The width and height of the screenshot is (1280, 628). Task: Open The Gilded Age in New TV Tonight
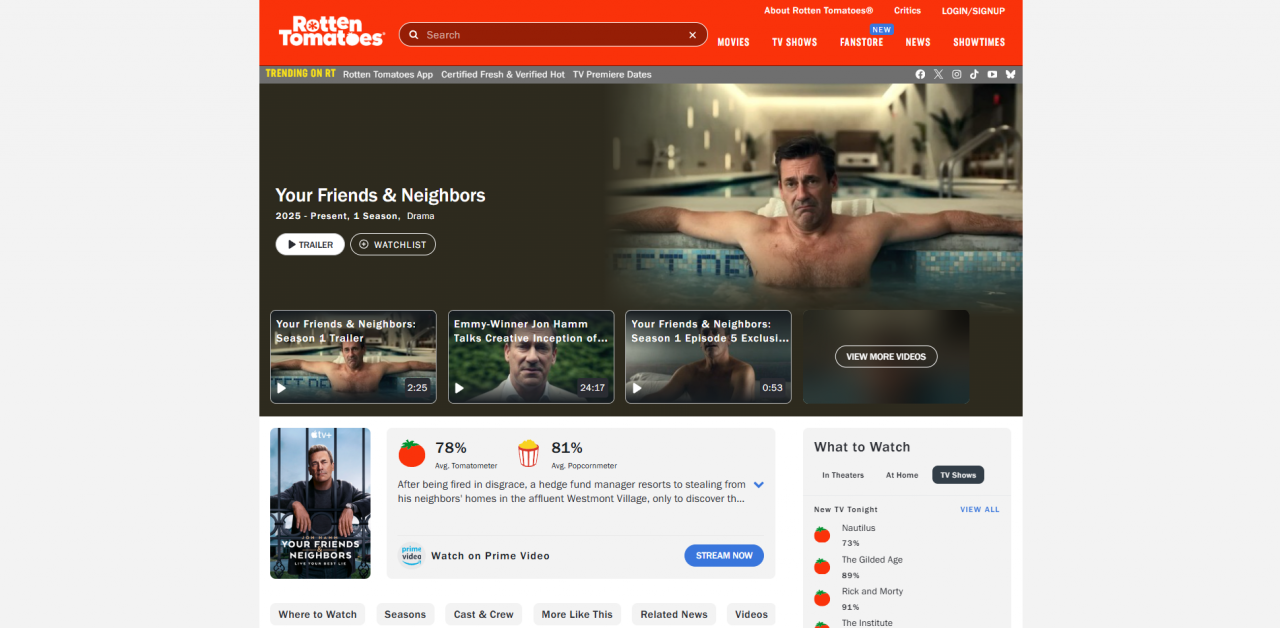873,560
